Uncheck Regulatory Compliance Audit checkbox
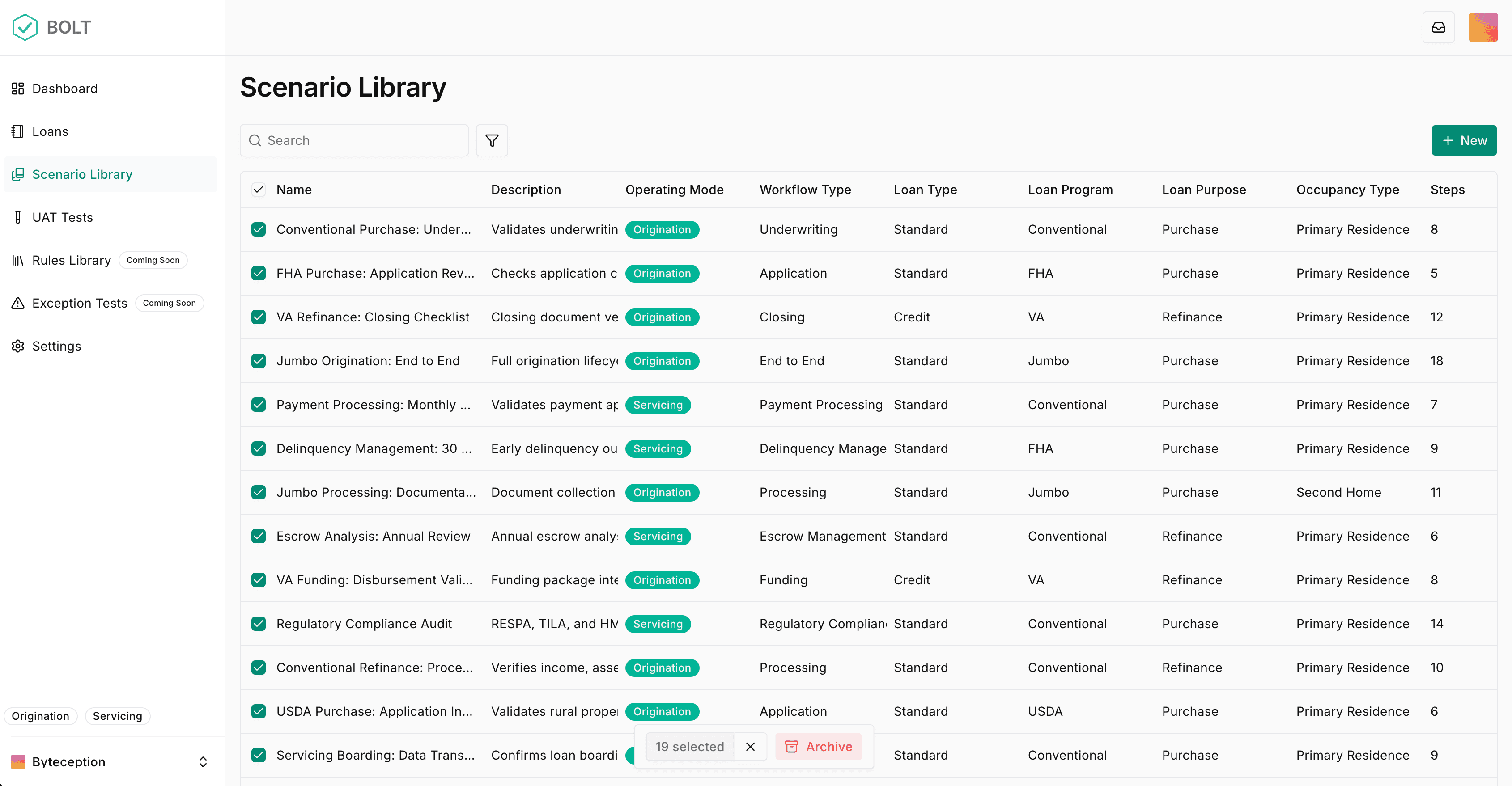The width and height of the screenshot is (1512, 786). (258, 624)
